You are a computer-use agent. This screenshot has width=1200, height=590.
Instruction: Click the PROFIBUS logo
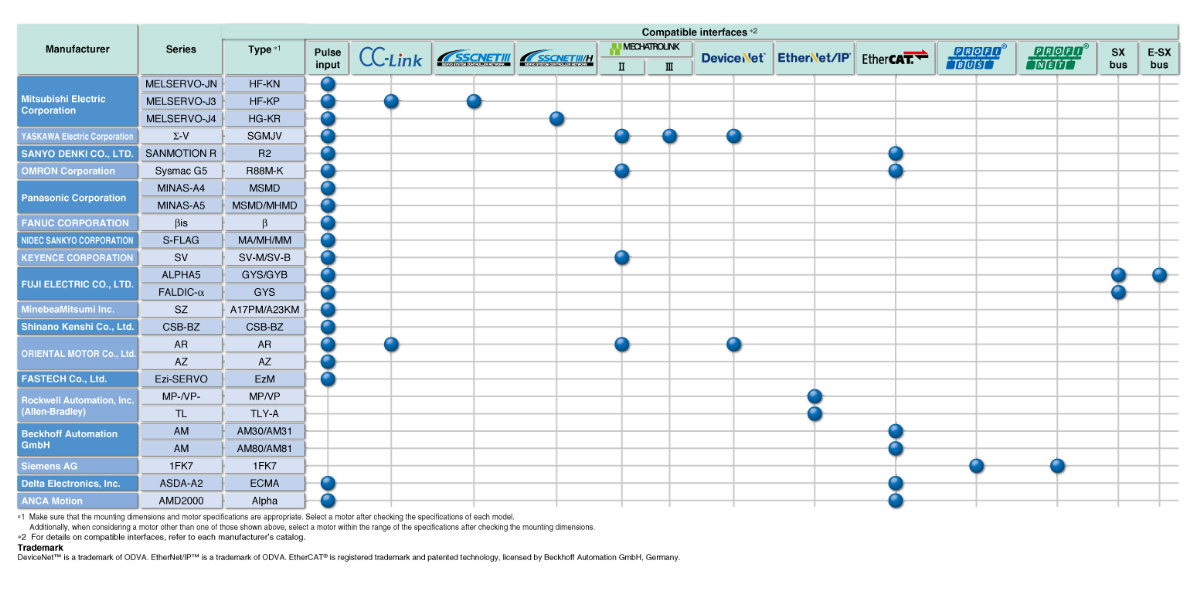(977, 58)
